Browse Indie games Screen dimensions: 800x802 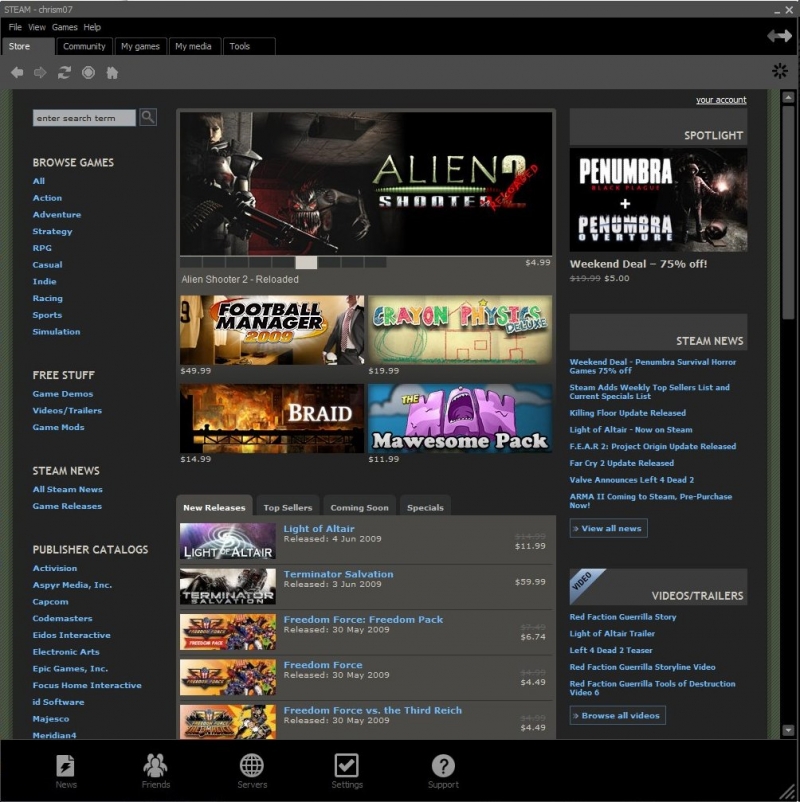(x=45, y=281)
